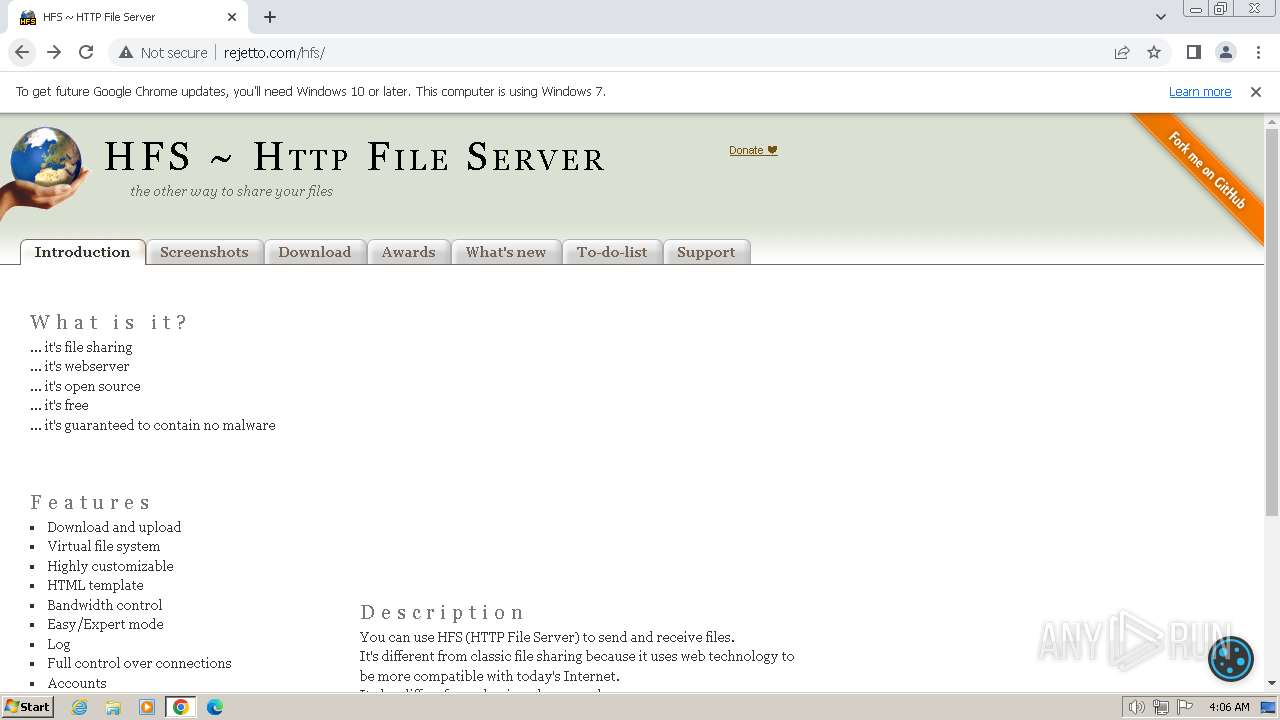Open the Learn more link
The width and height of the screenshot is (1280, 720).
1200,92
